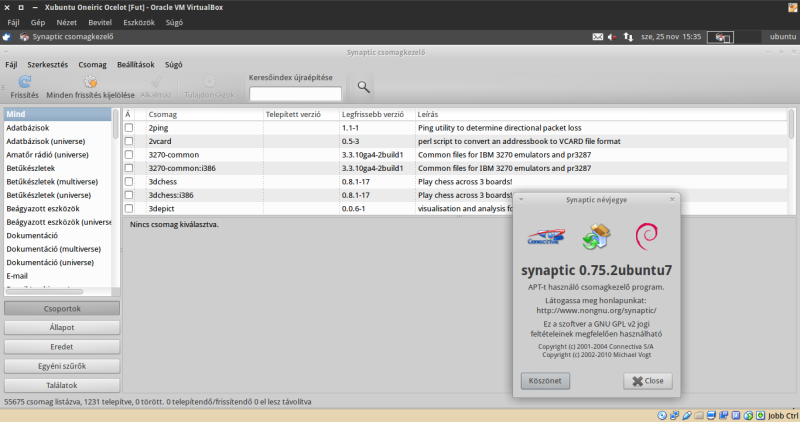Click the Alkalmaz checkmark icon
Screen dimensions: 800x422
tap(156, 82)
